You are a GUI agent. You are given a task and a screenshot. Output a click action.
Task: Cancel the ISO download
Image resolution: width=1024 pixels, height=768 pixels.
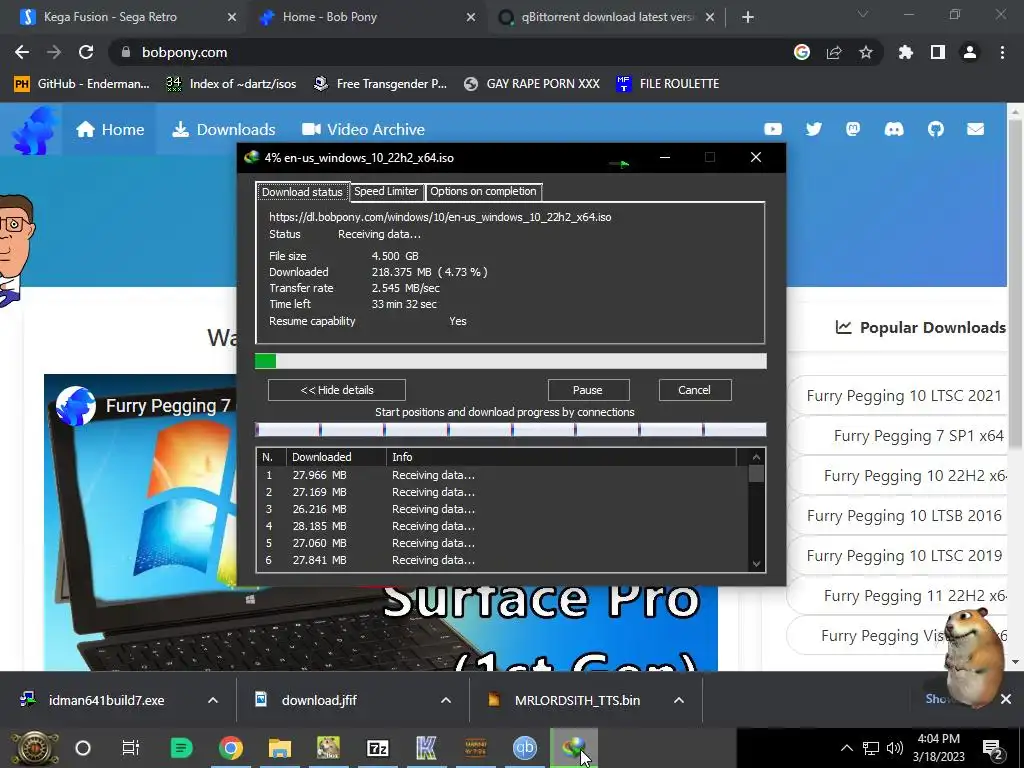click(x=694, y=390)
